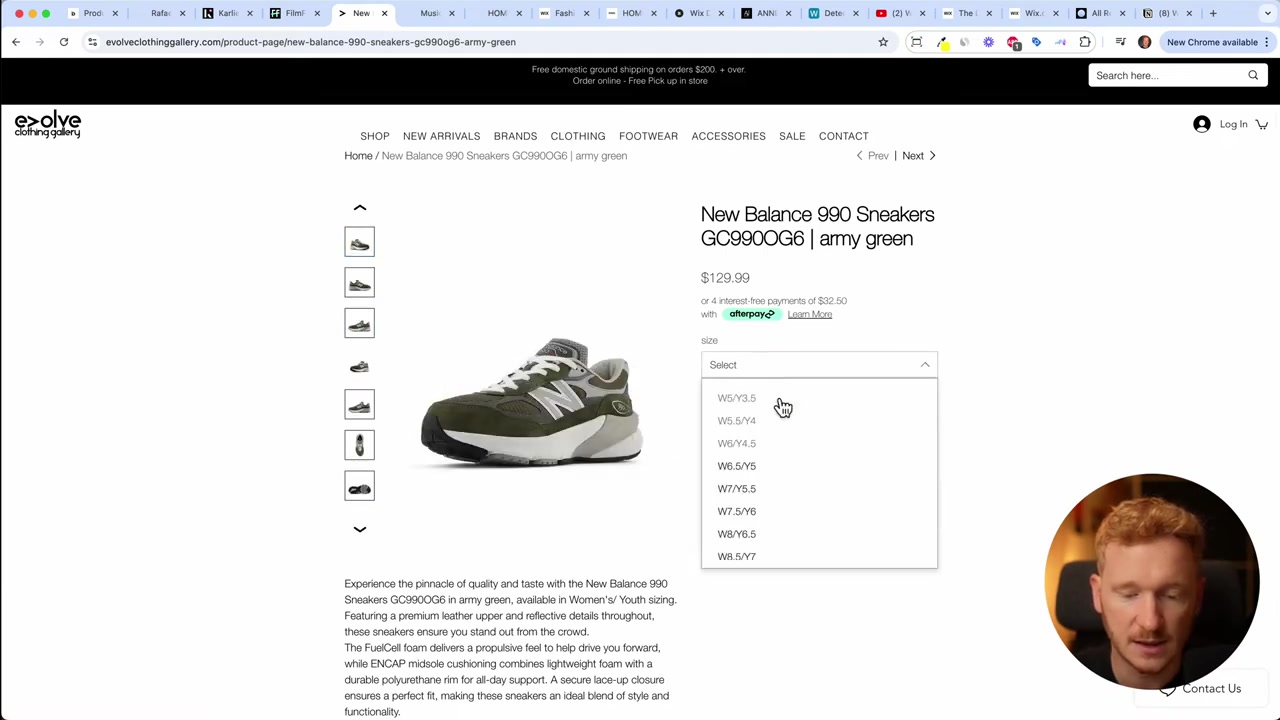
Task: Open the media controls icon
Action: coord(1121,42)
